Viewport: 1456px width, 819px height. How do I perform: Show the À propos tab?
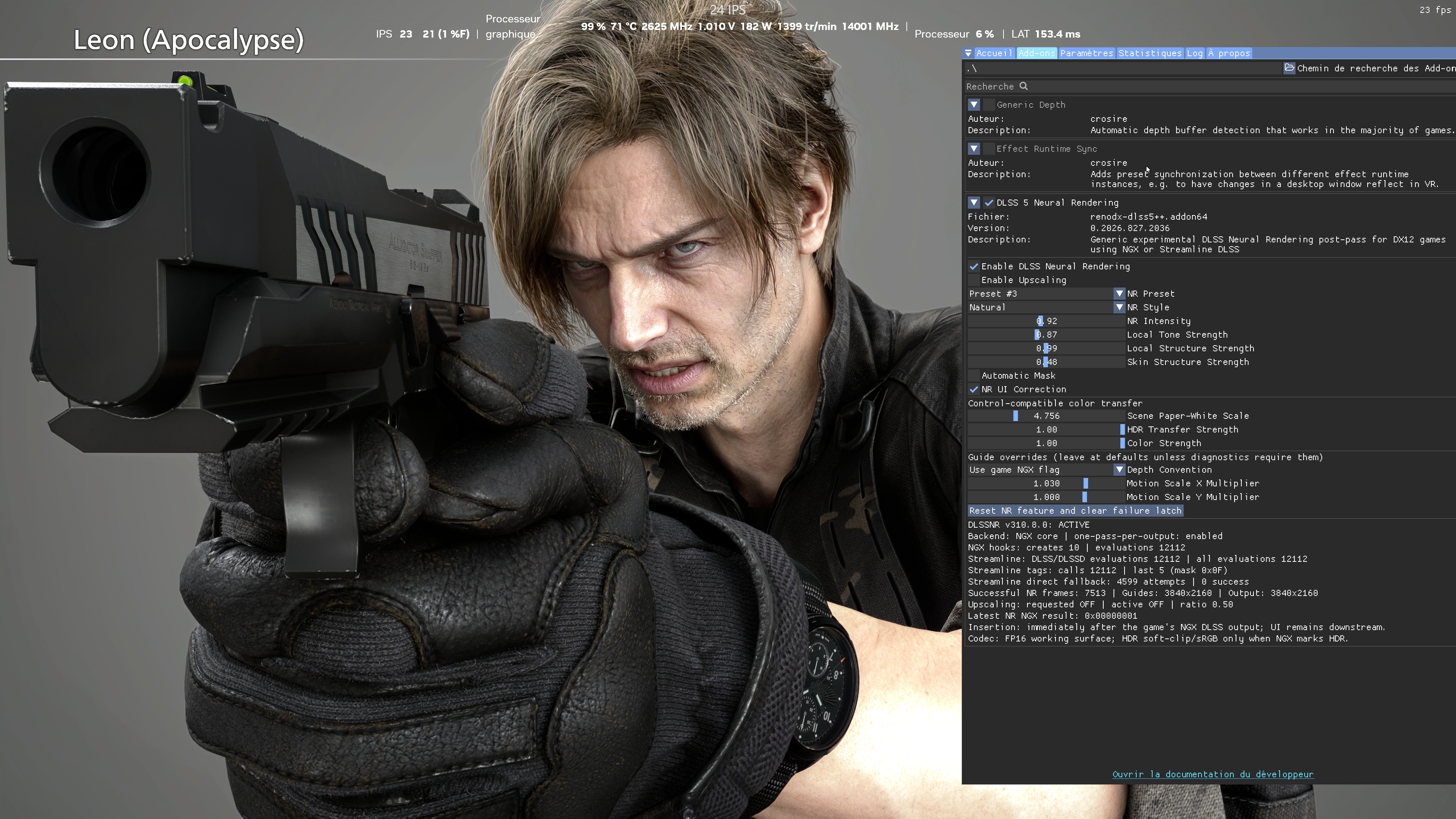click(x=1229, y=53)
